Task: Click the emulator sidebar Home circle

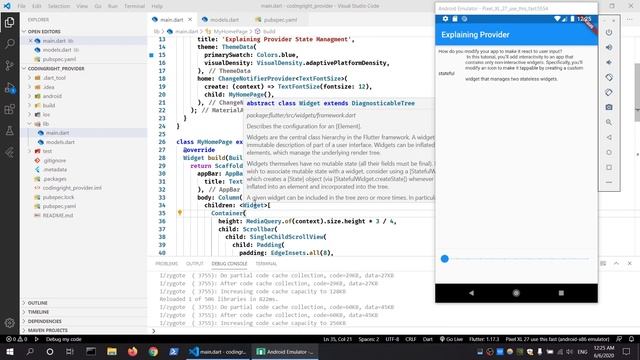Action: (609, 152)
